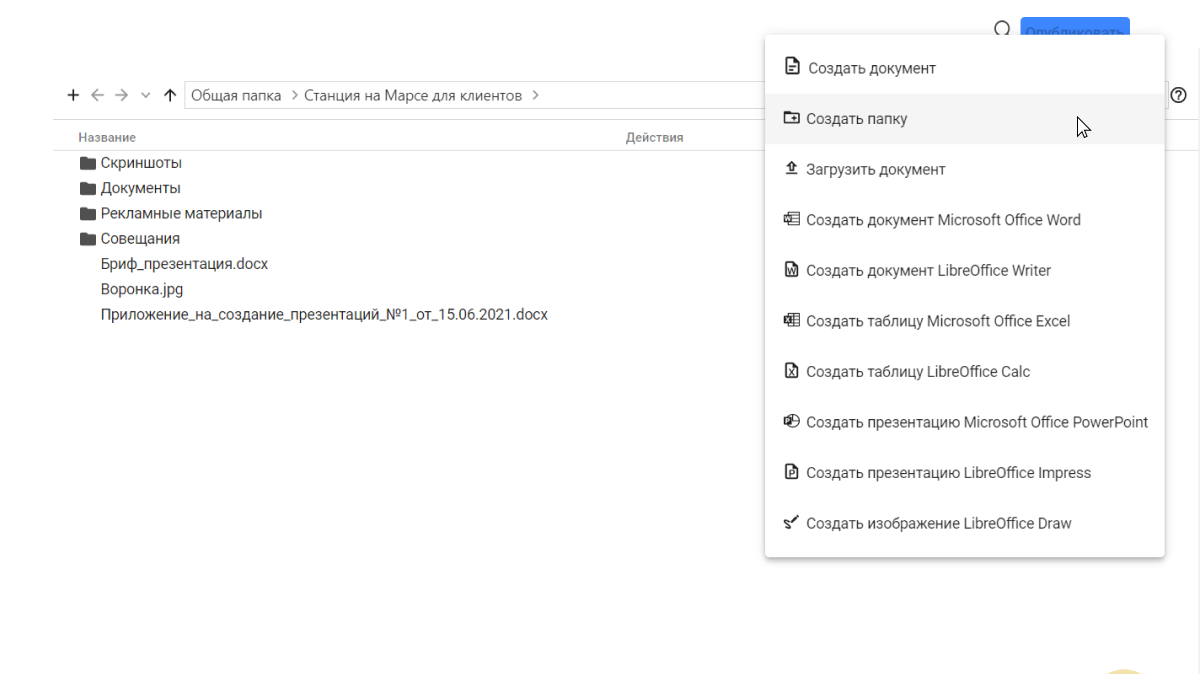
Task: Click the document icon beside Создать документ
Action: point(792,67)
